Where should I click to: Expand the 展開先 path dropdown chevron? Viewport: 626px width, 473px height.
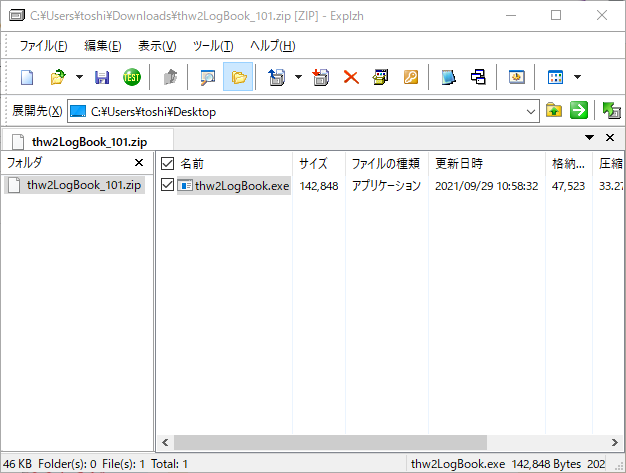[531, 111]
